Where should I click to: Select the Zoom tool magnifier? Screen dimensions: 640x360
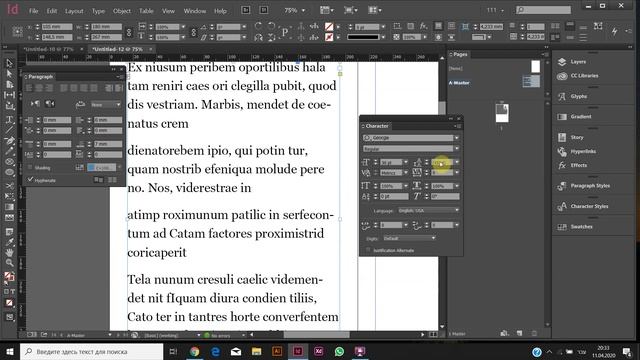9,263
